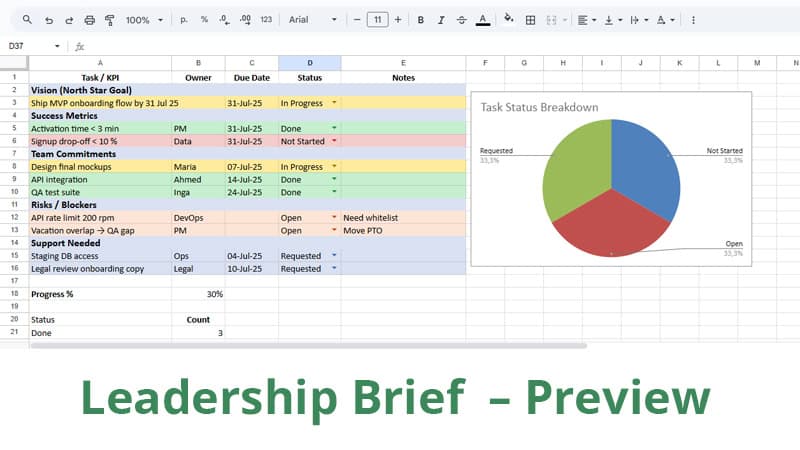Open the text color picker
The image size is (800, 450).
[x=483, y=20]
